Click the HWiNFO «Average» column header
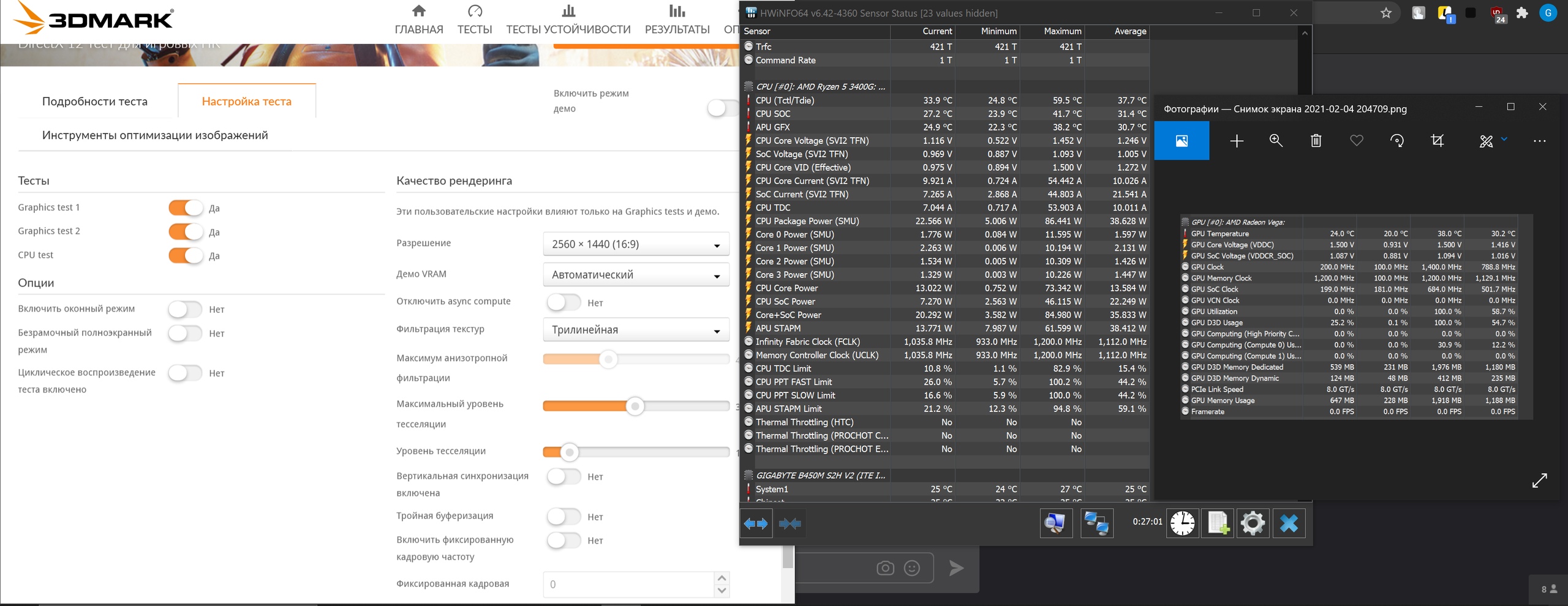Screen dimensions: 1568x606 pos(1117,31)
